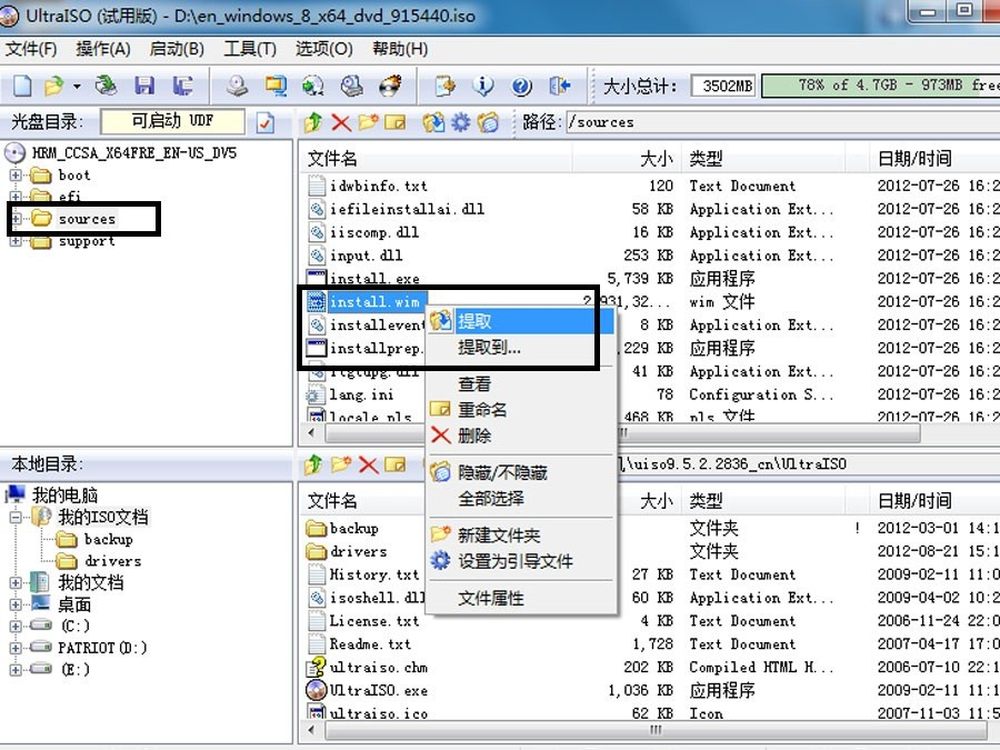Click the 78% of 4.7GB capacity bar
The width and height of the screenshot is (1000, 750).
(x=881, y=85)
